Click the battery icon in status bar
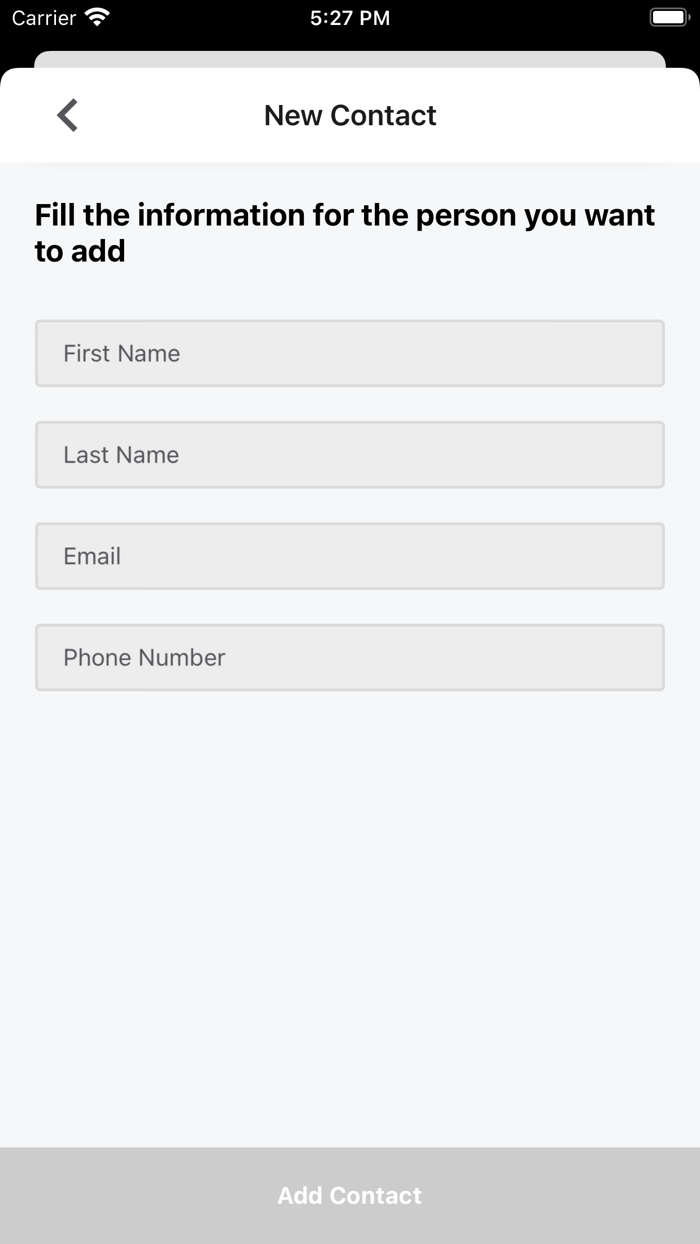This screenshot has width=700, height=1244. [x=669, y=17]
